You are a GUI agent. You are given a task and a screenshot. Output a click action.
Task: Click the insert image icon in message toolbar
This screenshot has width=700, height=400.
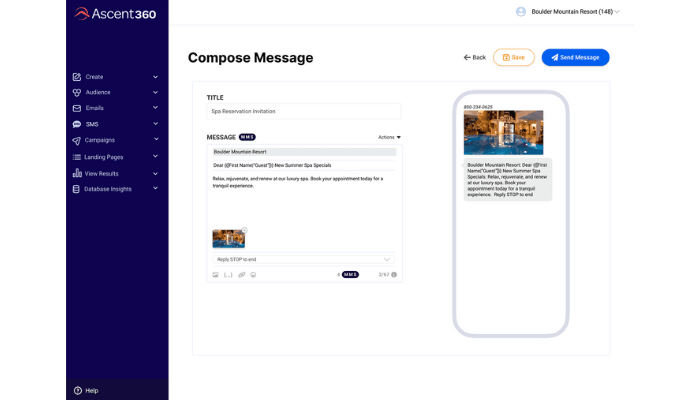[215, 274]
